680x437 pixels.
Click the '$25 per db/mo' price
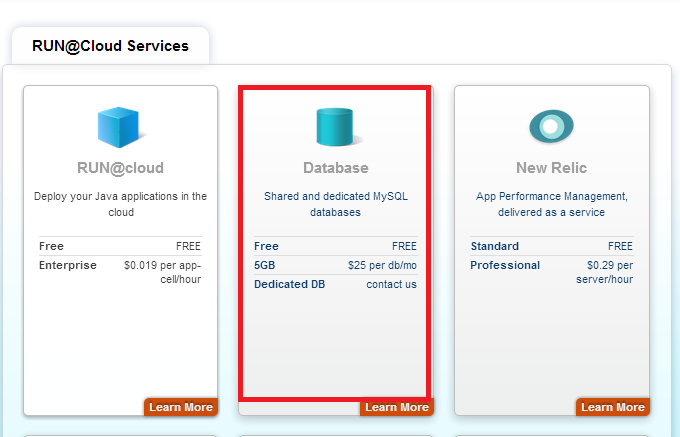pyautogui.click(x=382, y=265)
